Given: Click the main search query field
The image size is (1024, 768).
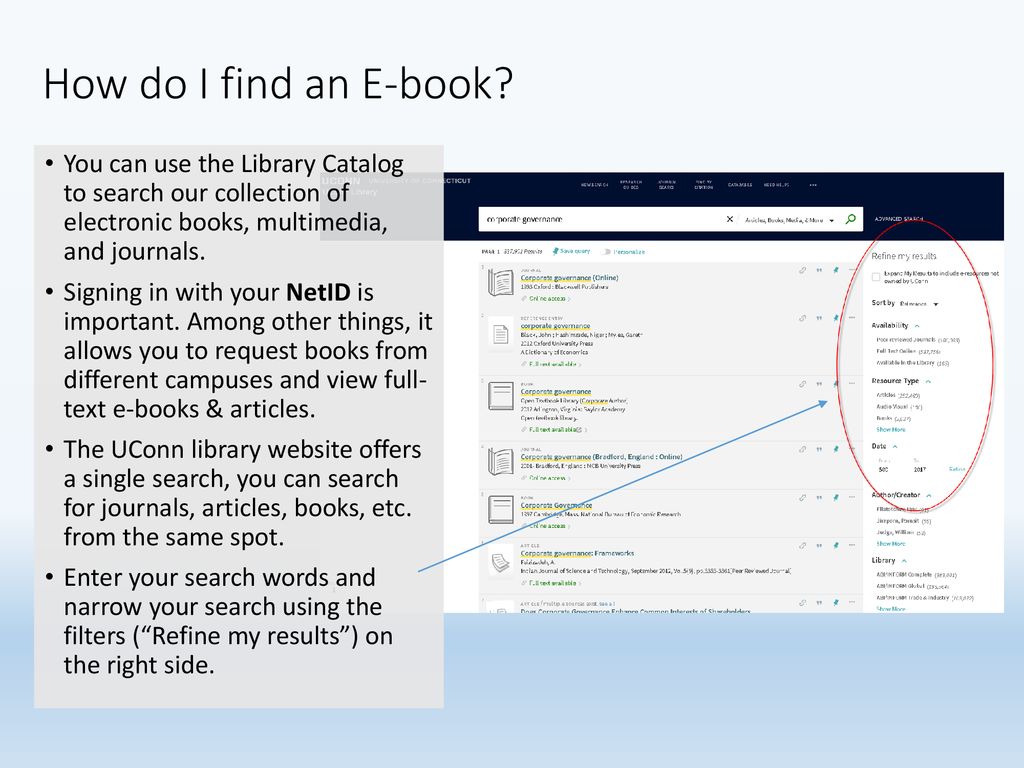Looking at the screenshot, I should coord(601,219).
